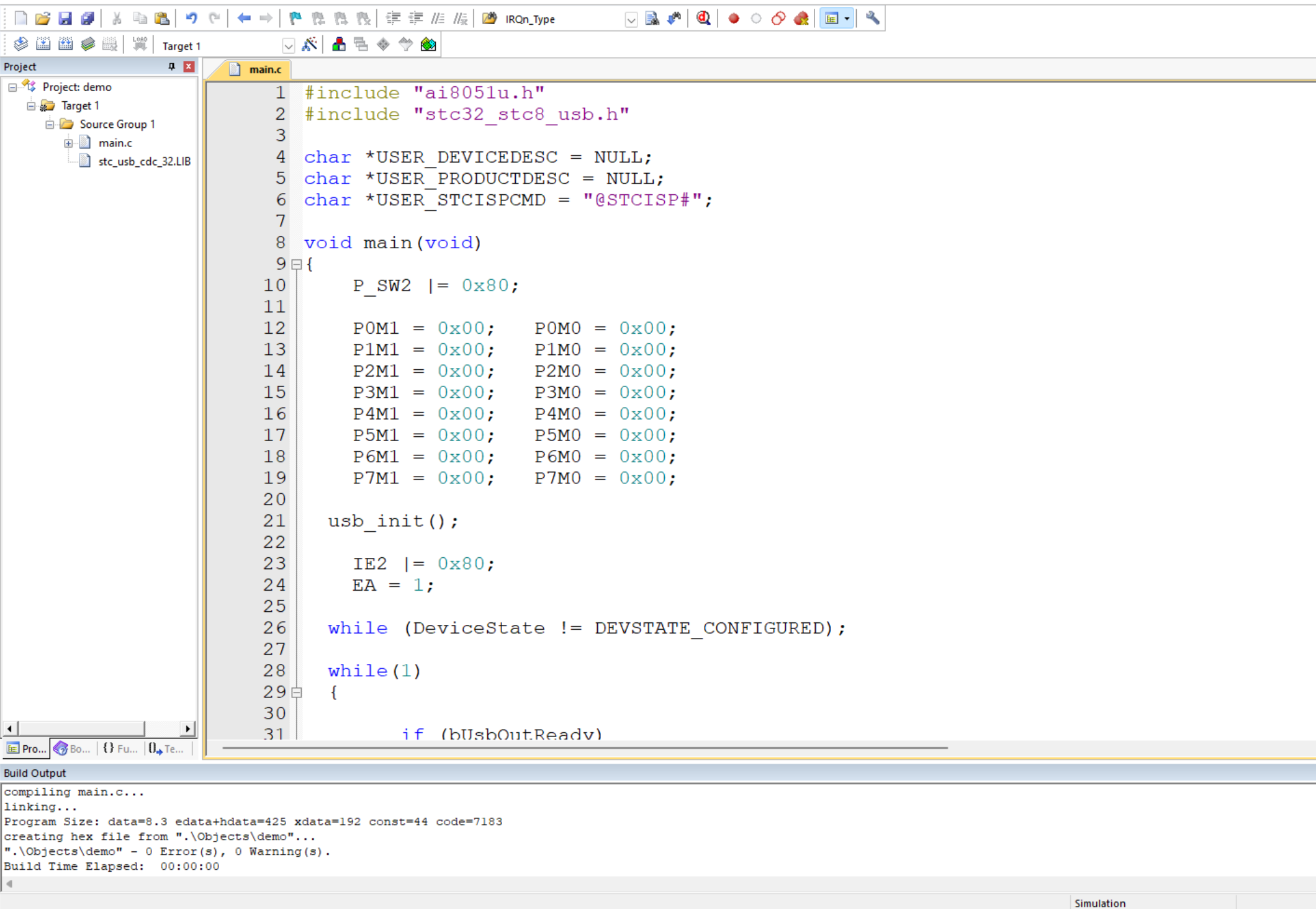Clear all bookmarks
The width and height of the screenshot is (1316, 909).
point(364,19)
